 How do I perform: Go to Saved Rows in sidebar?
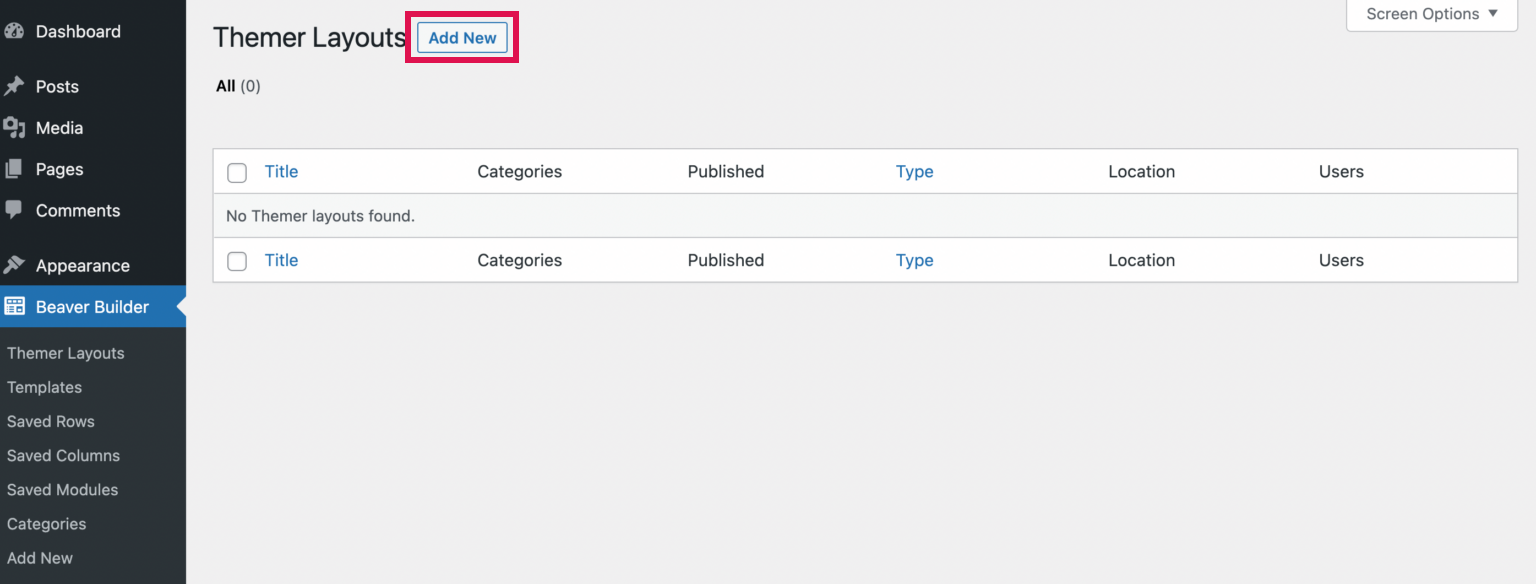click(x=51, y=421)
